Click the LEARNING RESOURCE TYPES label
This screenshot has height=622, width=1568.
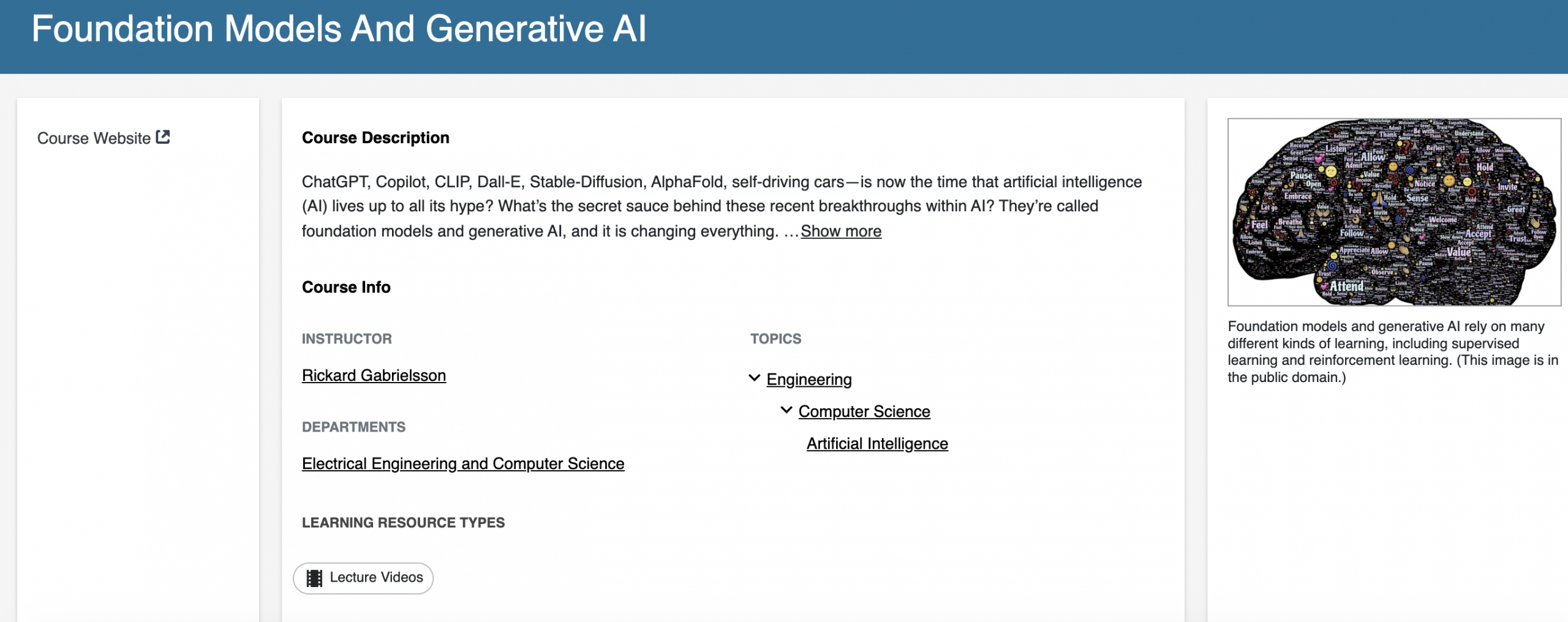click(x=403, y=522)
